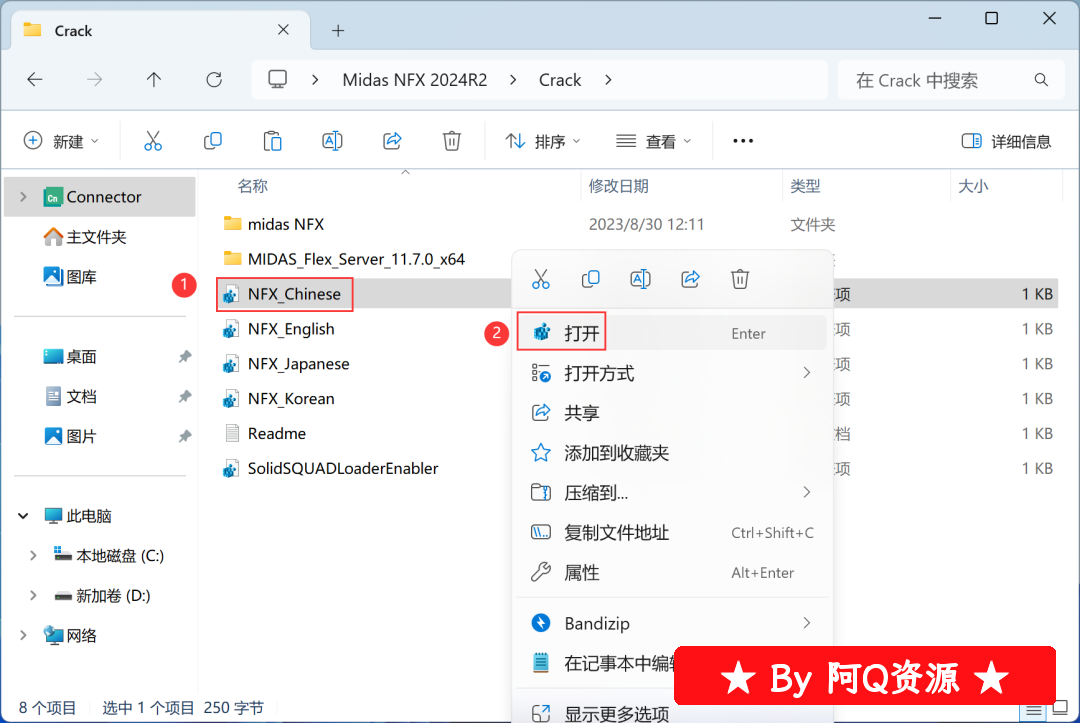The height and width of the screenshot is (723, 1080).
Task: Click Rename icon in context menu
Action: point(641,279)
